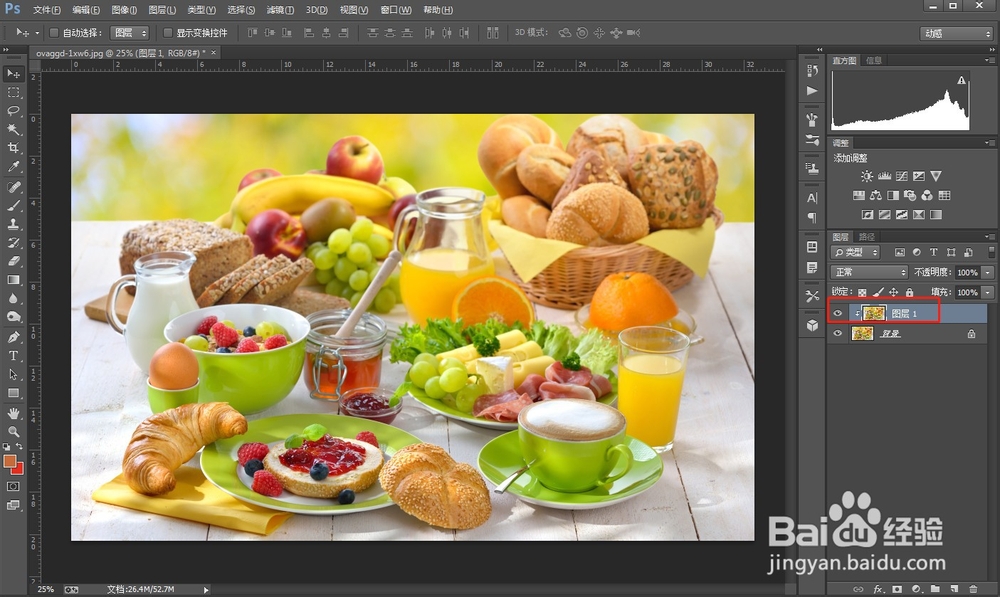Hide 图层 1 using its eye icon
This screenshot has height=597, width=1000.
(838, 313)
